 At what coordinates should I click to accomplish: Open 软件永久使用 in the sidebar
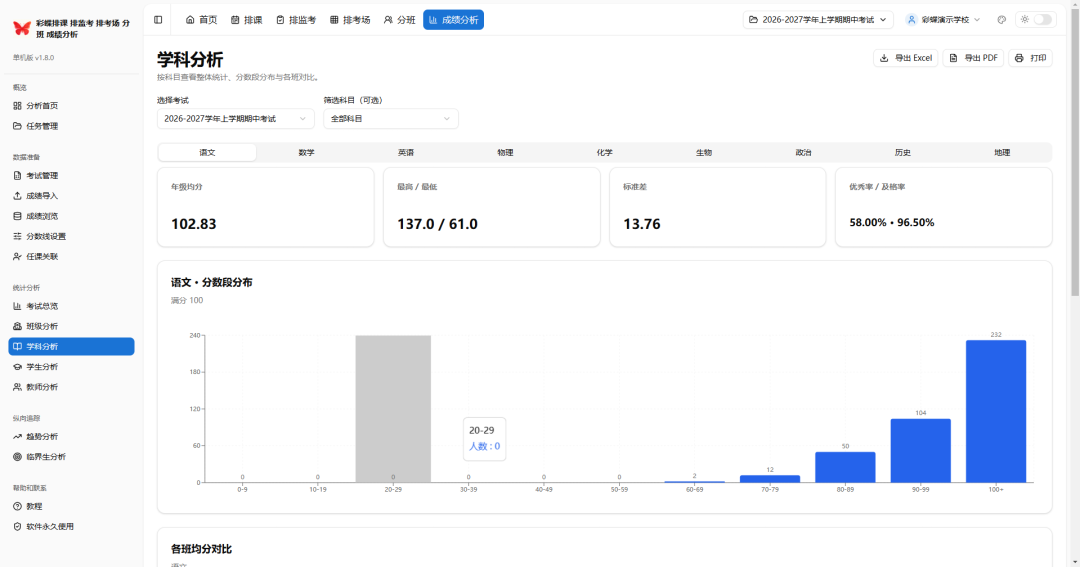coord(50,527)
